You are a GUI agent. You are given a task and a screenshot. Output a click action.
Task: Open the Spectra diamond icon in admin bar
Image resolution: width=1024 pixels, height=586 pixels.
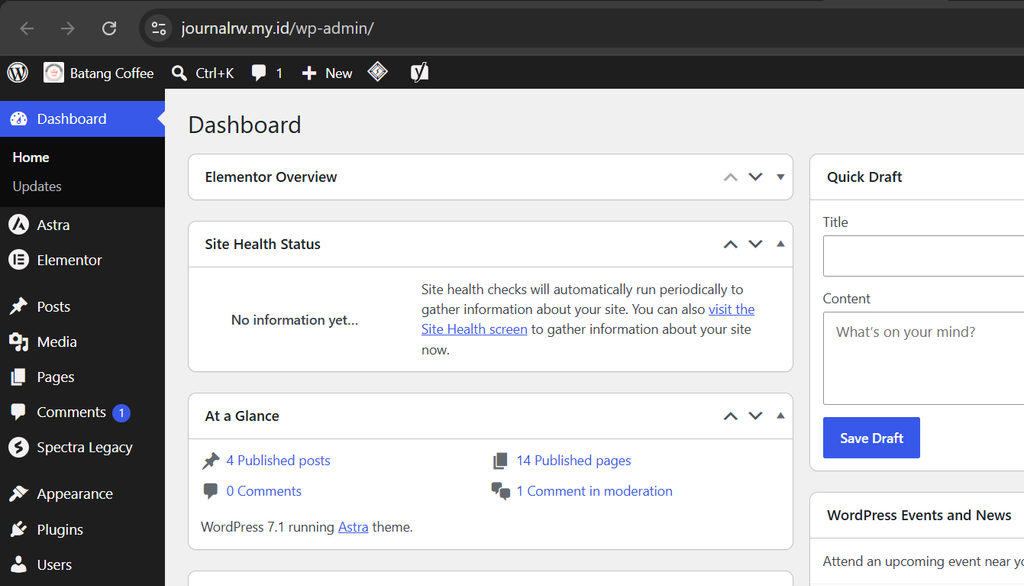point(377,72)
